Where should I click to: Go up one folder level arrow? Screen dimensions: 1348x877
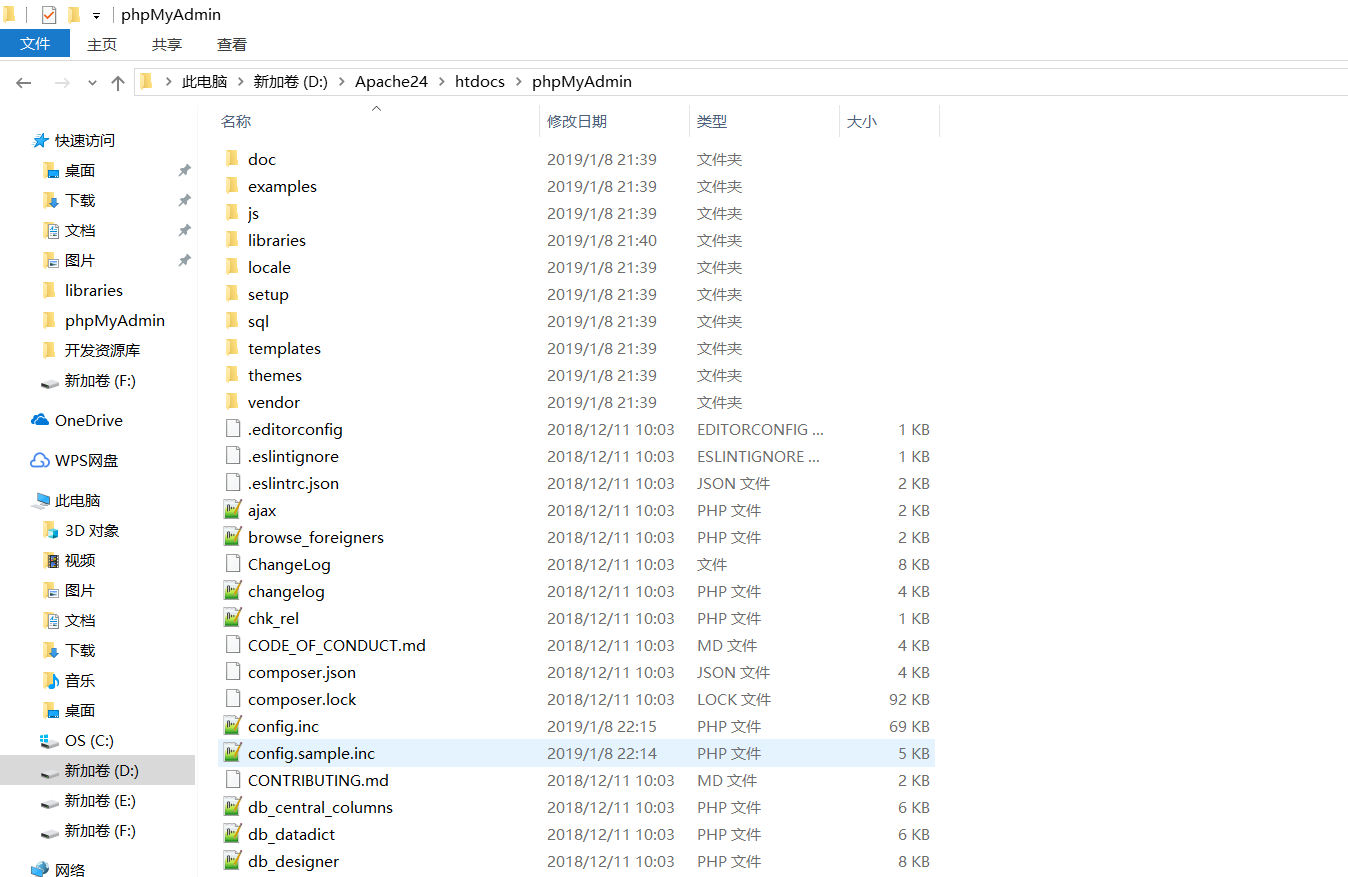[118, 82]
